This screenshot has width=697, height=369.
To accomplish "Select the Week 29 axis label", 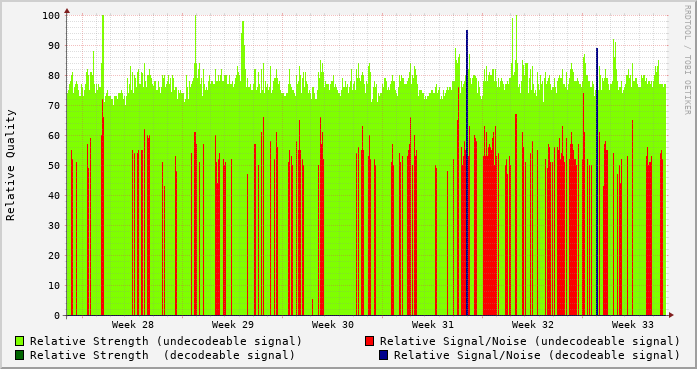I will click(x=232, y=325).
